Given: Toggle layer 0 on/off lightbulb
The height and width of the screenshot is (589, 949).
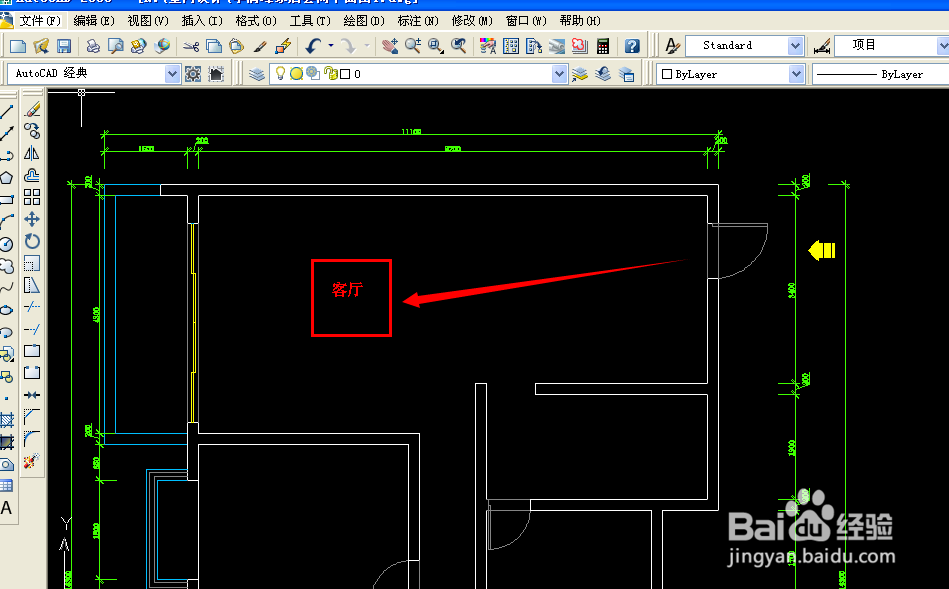Looking at the screenshot, I should pyautogui.click(x=280, y=74).
